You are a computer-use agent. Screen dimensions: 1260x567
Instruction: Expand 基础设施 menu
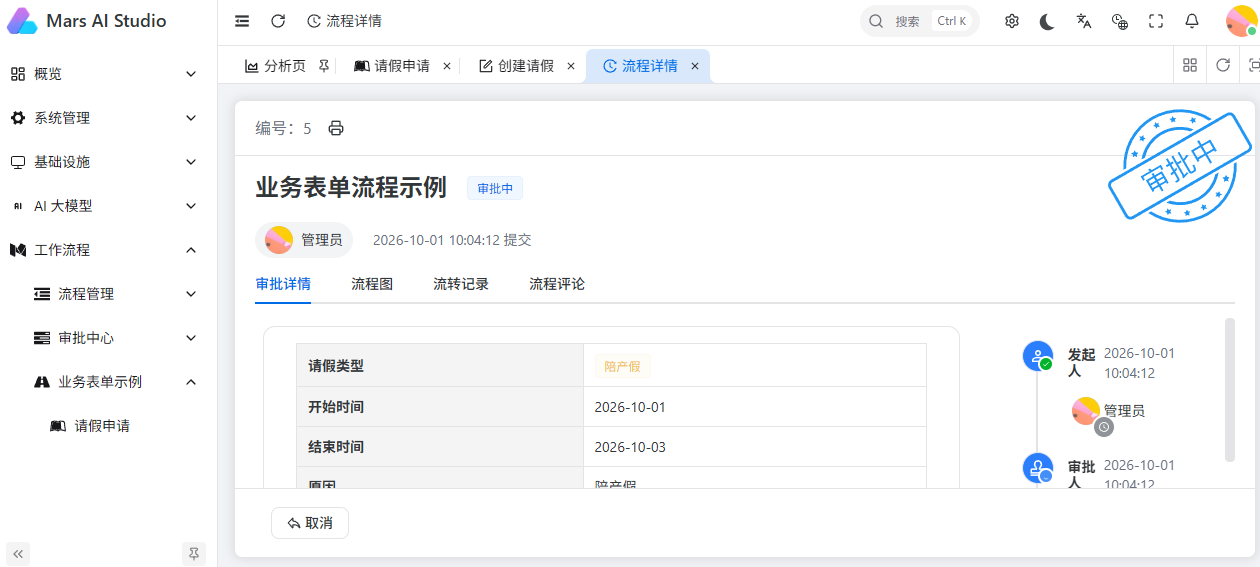104,162
